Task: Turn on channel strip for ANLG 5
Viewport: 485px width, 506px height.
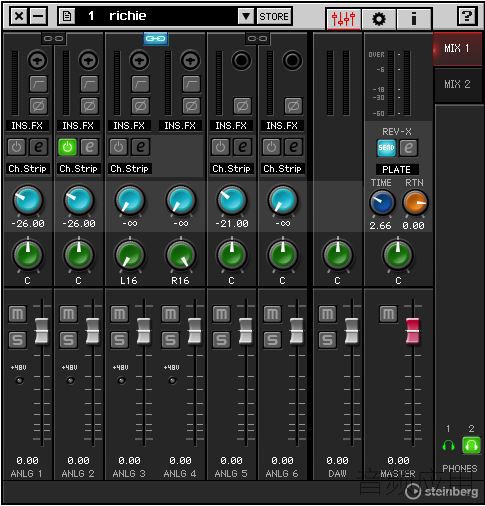Action: [220, 147]
